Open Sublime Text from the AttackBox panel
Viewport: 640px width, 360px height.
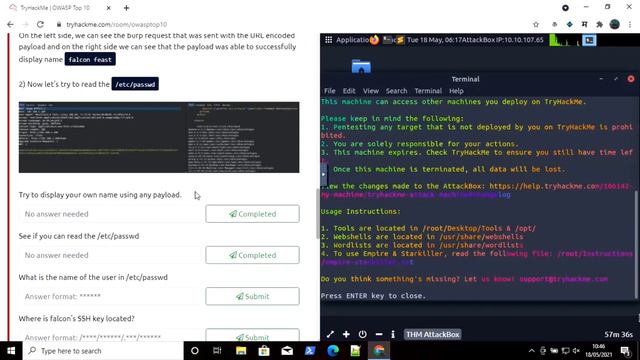click(x=401, y=40)
